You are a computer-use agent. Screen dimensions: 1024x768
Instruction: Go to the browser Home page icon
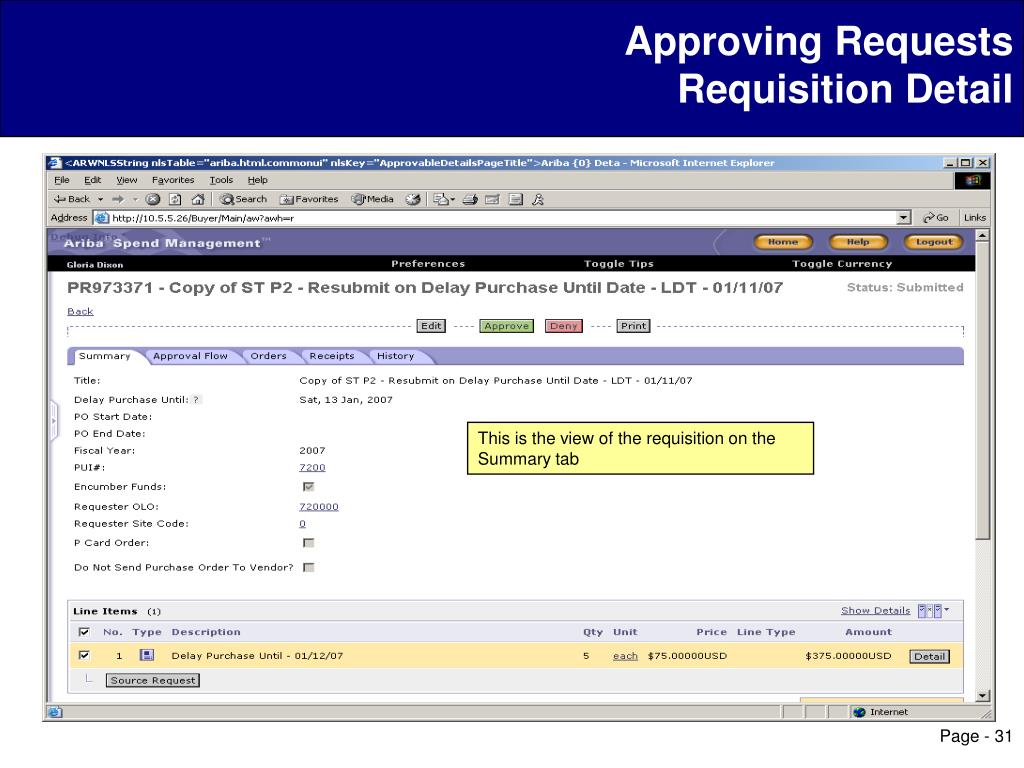(198, 199)
